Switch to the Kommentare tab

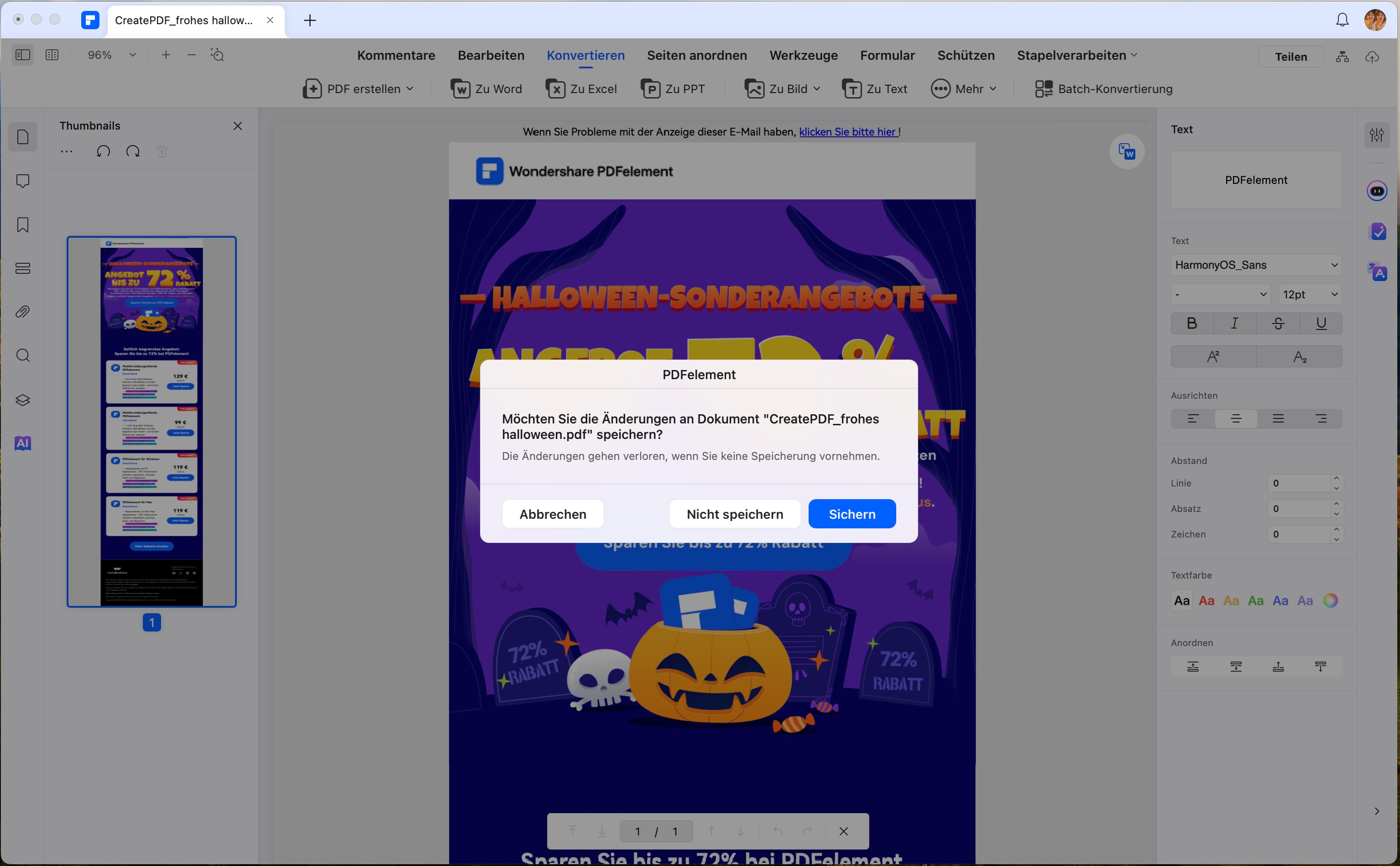pyautogui.click(x=396, y=56)
